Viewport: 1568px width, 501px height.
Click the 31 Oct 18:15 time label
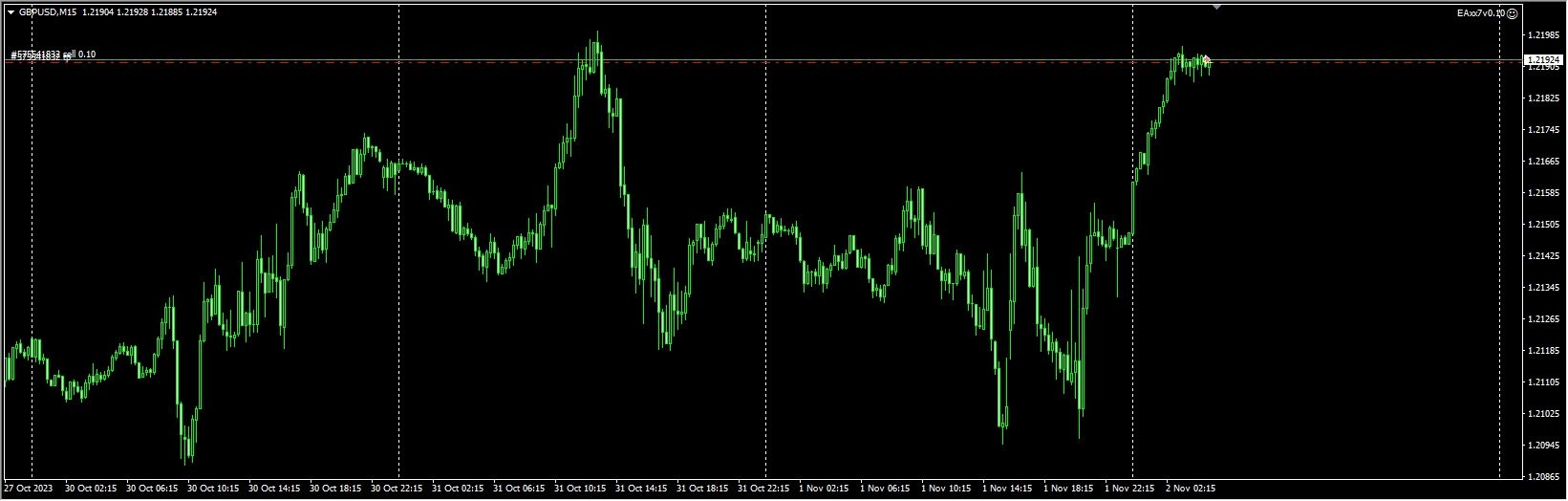click(x=702, y=489)
